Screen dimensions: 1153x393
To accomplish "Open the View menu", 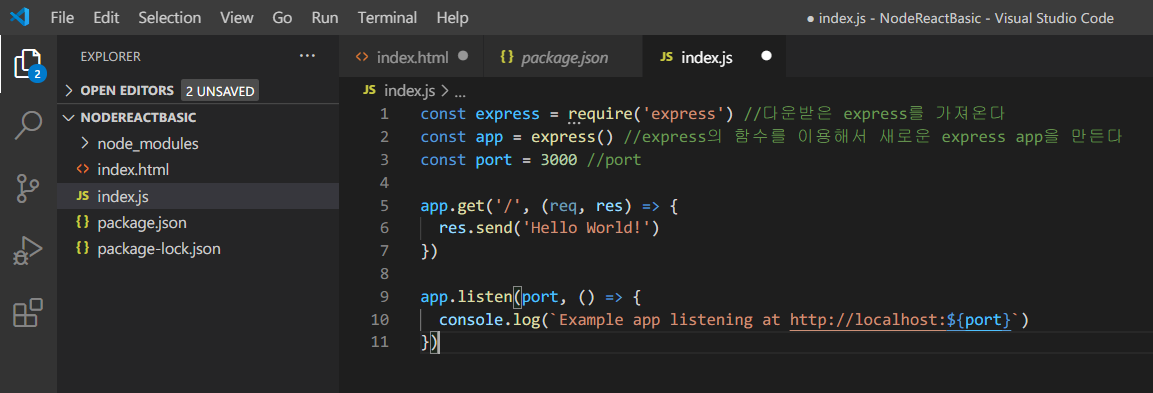I will click(x=236, y=18).
